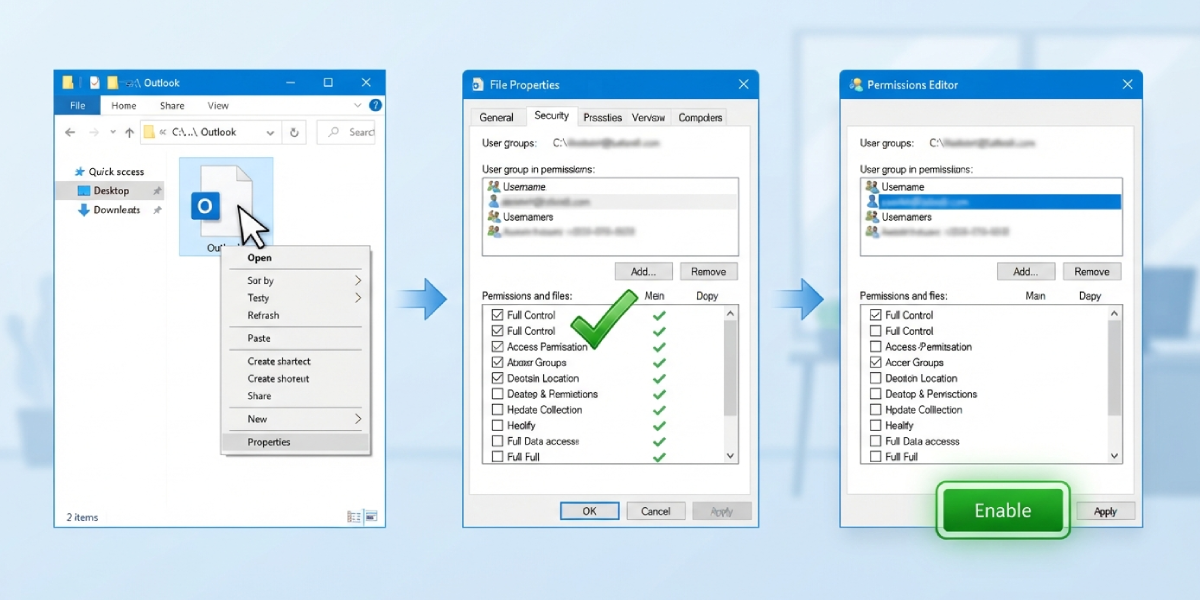Check Hedate Collection in File Properties
Image resolution: width=1200 pixels, height=600 pixels.
[498, 410]
